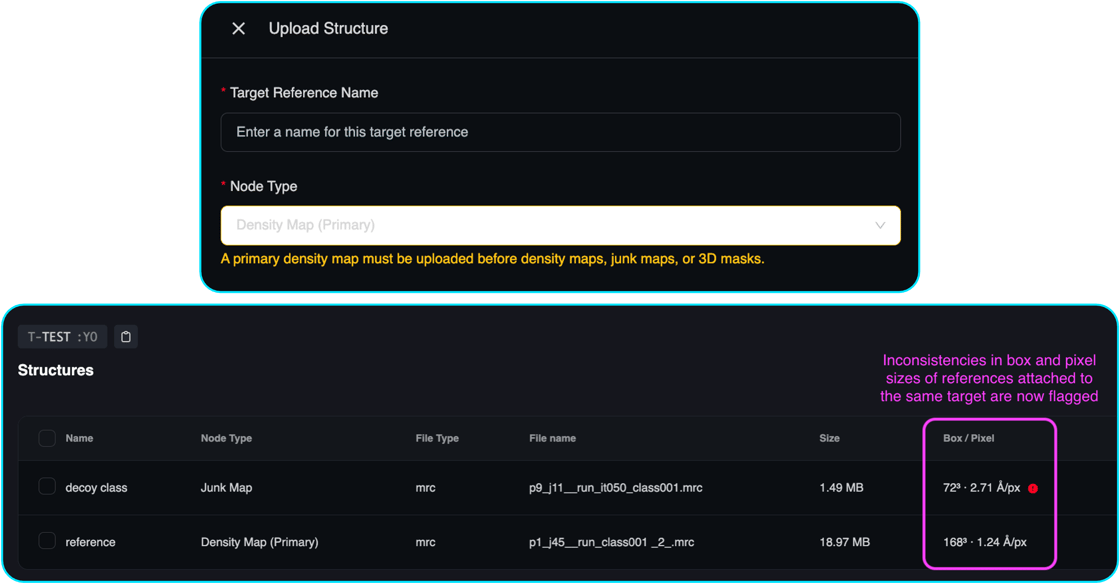Screen dimensions: 1120x583
Task: Click file name p9_j11__run_it050_class001.mrc
Action: (616, 488)
